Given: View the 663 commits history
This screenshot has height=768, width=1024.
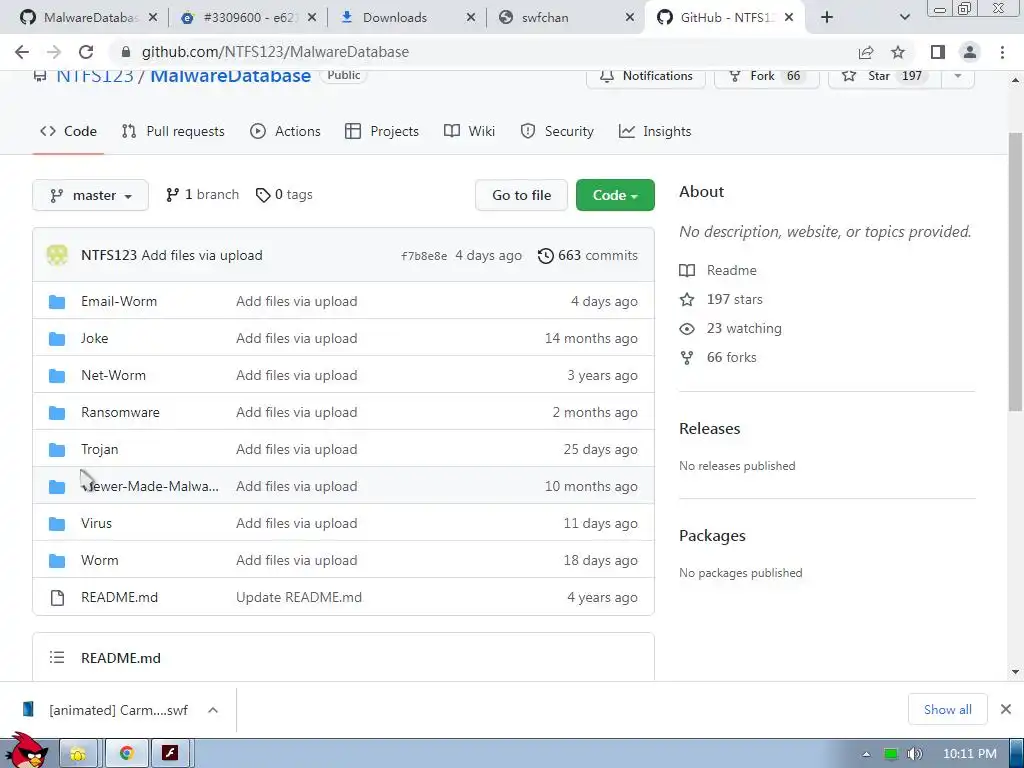Looking at the screenshot, I should pos(588,255).
